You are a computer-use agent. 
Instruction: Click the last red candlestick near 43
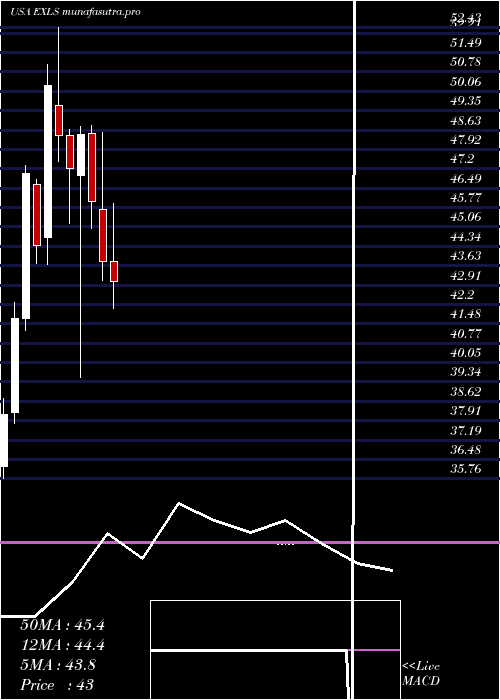[114, 271]
